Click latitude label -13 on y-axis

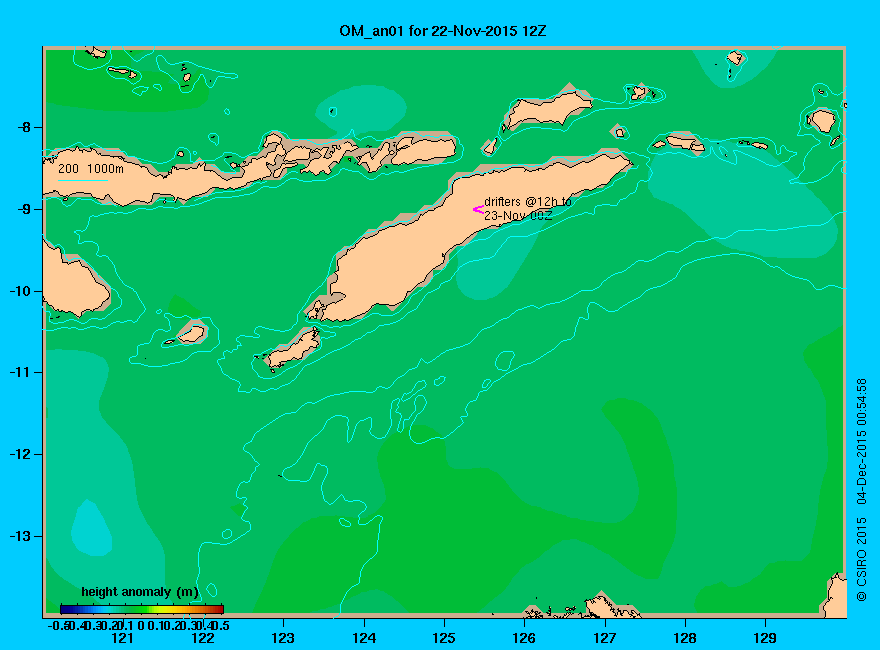(20, 536)
